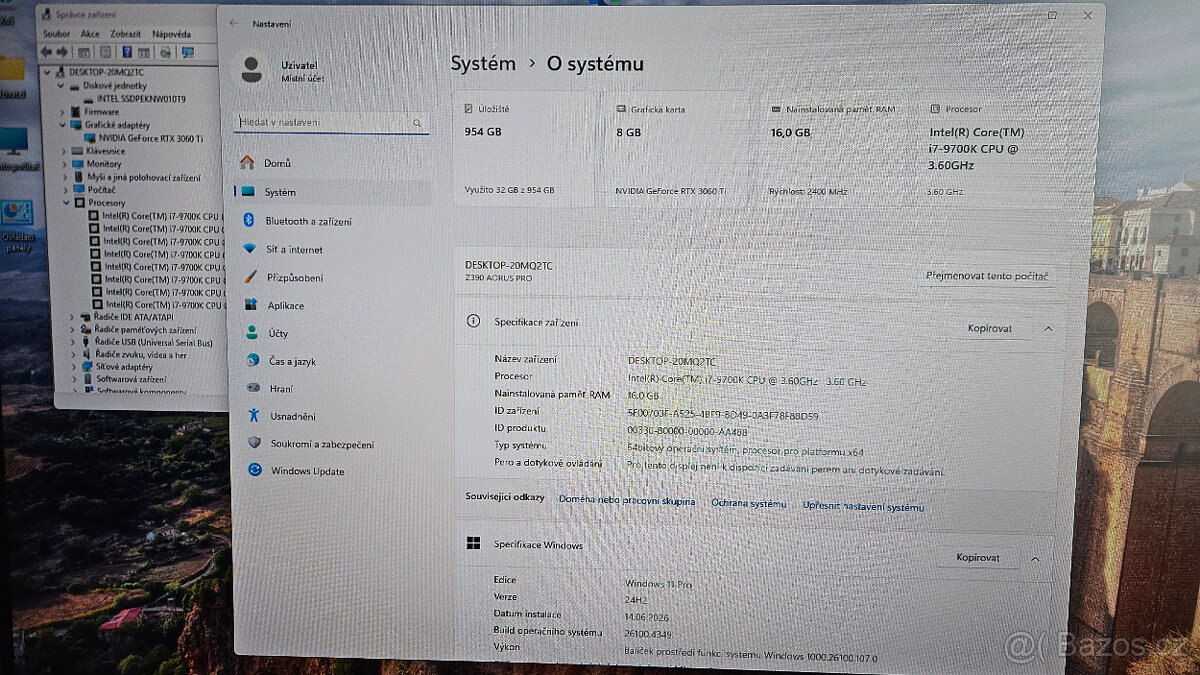Click the blue help icon in Správce zařízení
The width and height of the screenshot is (1200, 675).
click(x=128, y=52)
